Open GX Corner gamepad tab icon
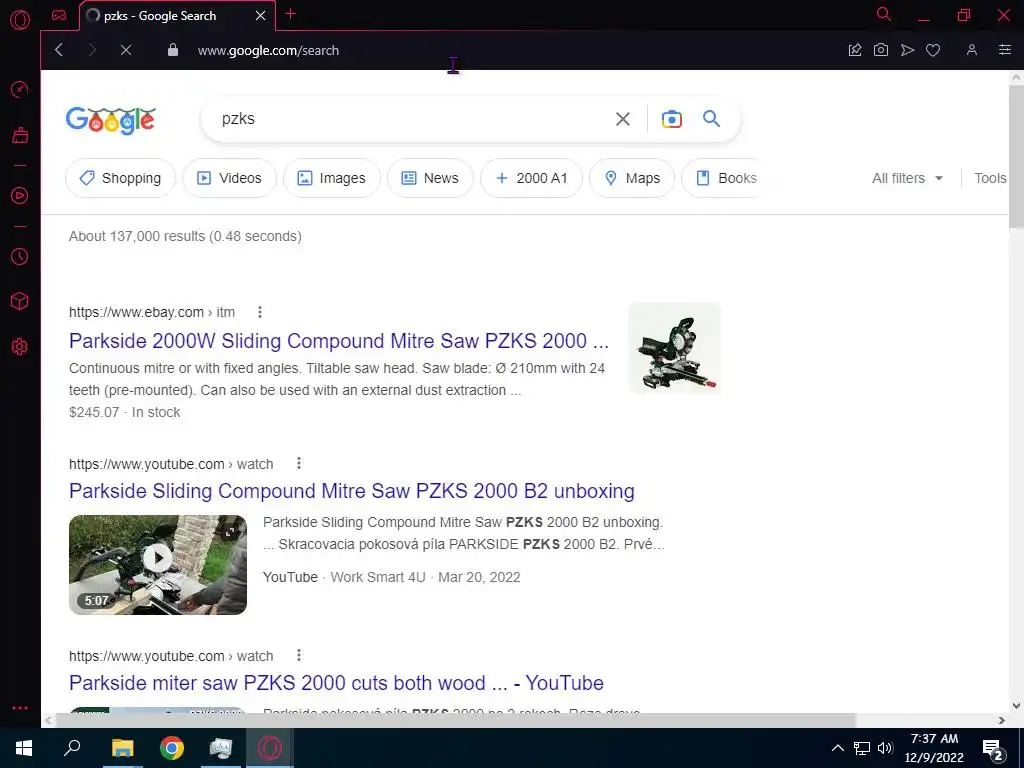The image size is (1024, 768). pos(59,15)
